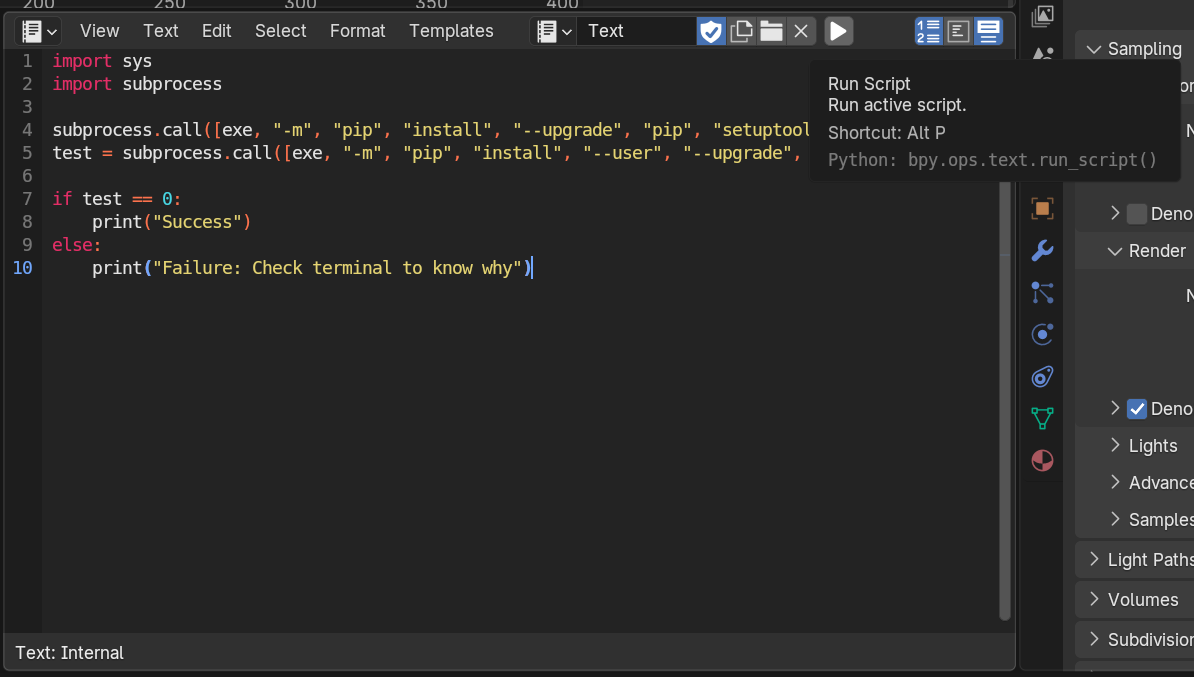Enable the unchecked Denoise checkbox

pos(1137,213)
